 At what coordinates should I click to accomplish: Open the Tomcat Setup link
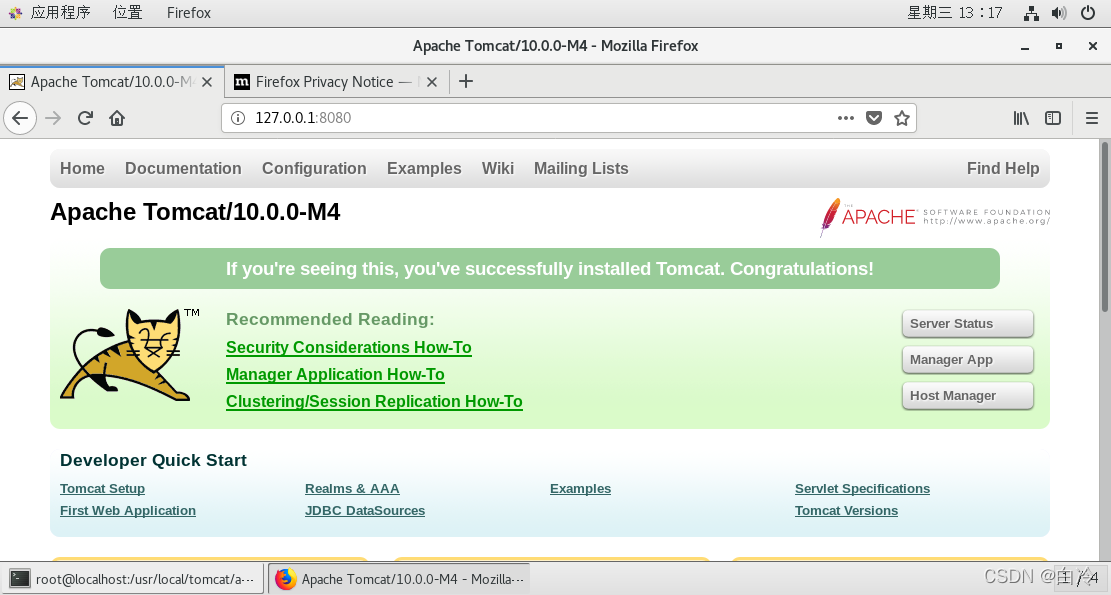pos(102,489)
